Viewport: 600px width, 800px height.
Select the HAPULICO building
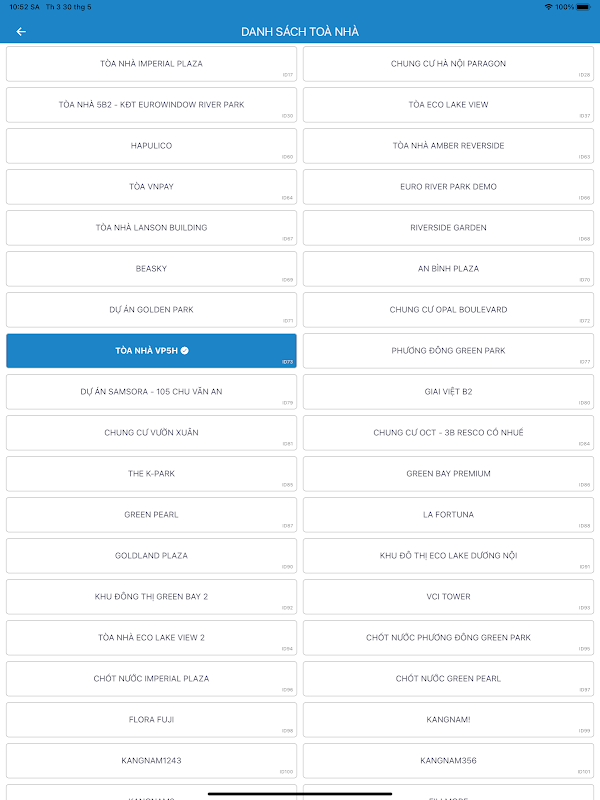[x=151, y=146]
